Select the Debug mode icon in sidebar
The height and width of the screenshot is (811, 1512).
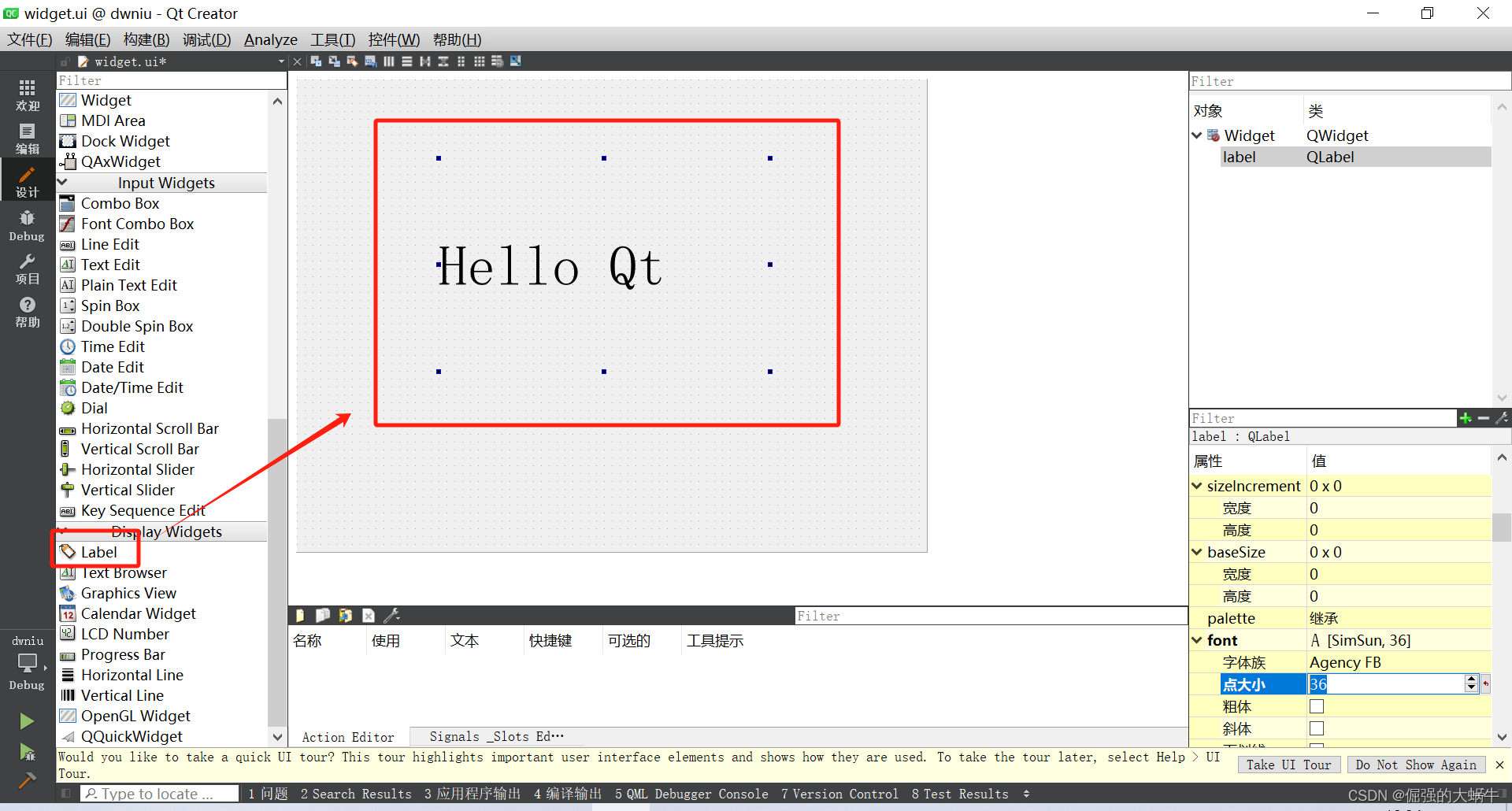click(26, 224)
